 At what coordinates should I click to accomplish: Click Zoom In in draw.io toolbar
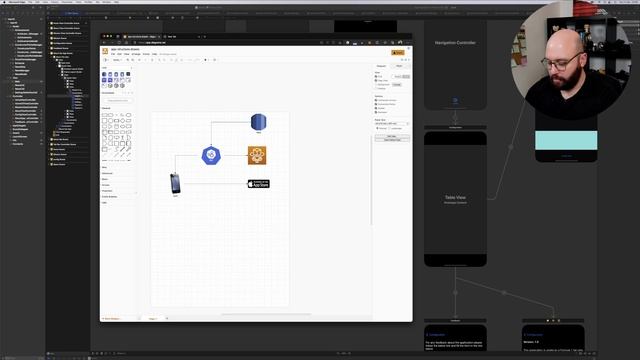point(128,60)
